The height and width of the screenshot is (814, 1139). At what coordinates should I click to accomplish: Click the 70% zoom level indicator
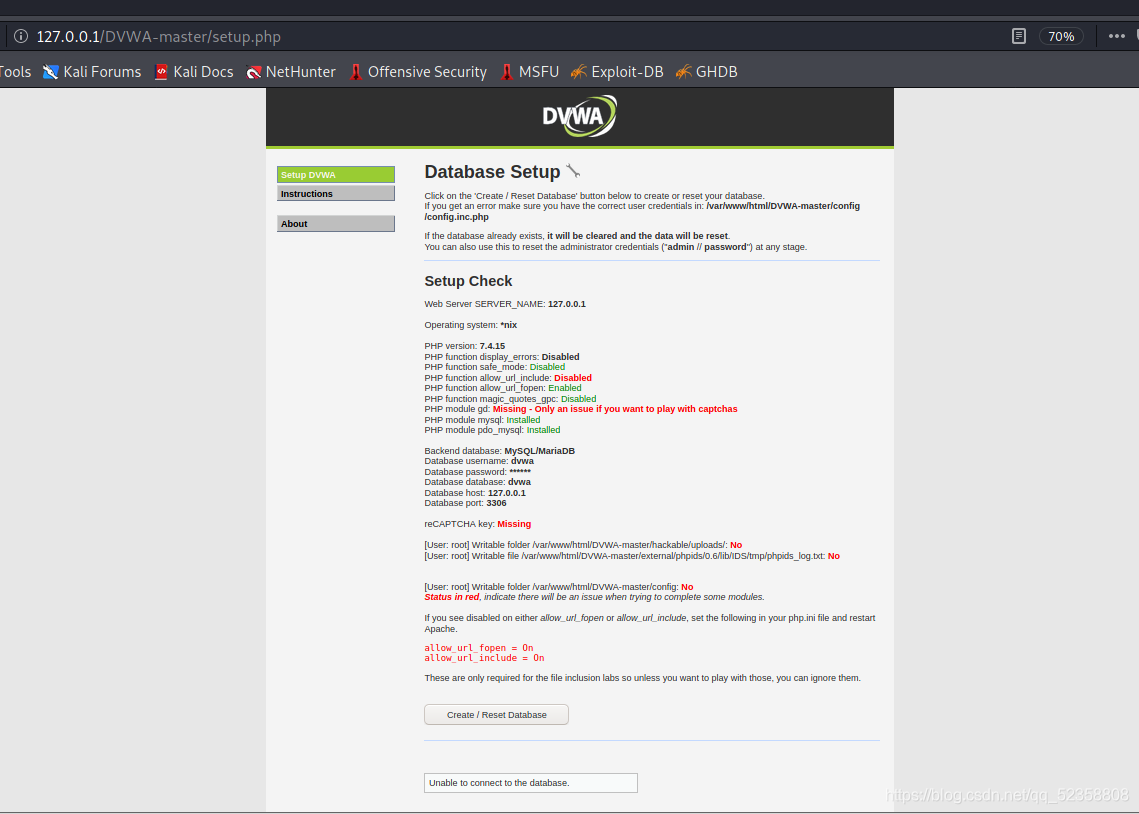click(x=1061, y=36)
